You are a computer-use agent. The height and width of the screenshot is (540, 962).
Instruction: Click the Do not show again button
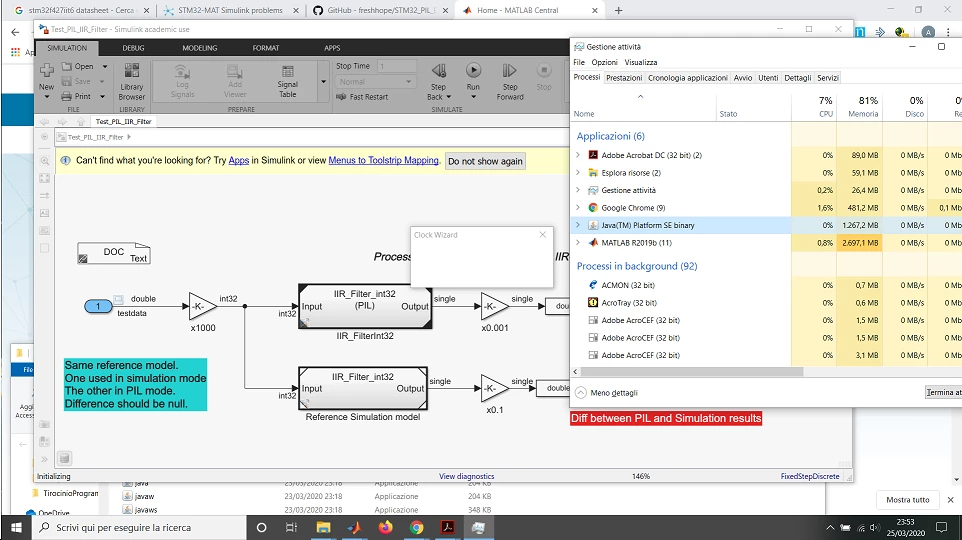pyautogui.click(x=485, y=161)
